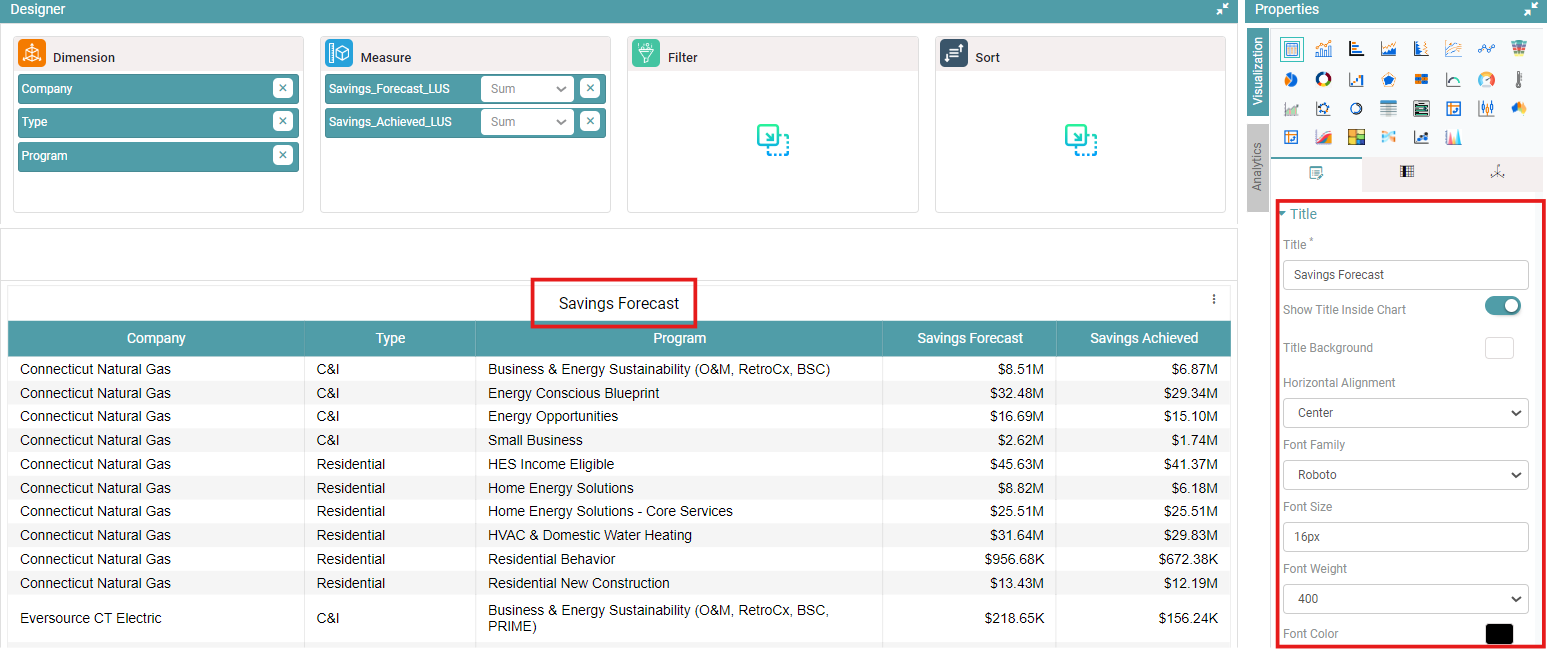This screenshot has height=649, width=1547.
Task: Open the Font Color black swatch
Action: [x=1499, y=634]
